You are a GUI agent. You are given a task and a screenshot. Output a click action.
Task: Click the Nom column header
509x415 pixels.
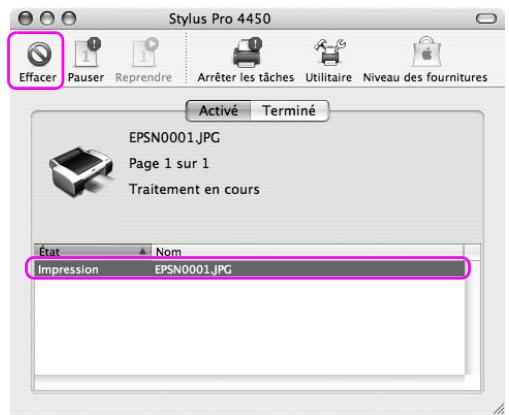(x=307, y=251)
